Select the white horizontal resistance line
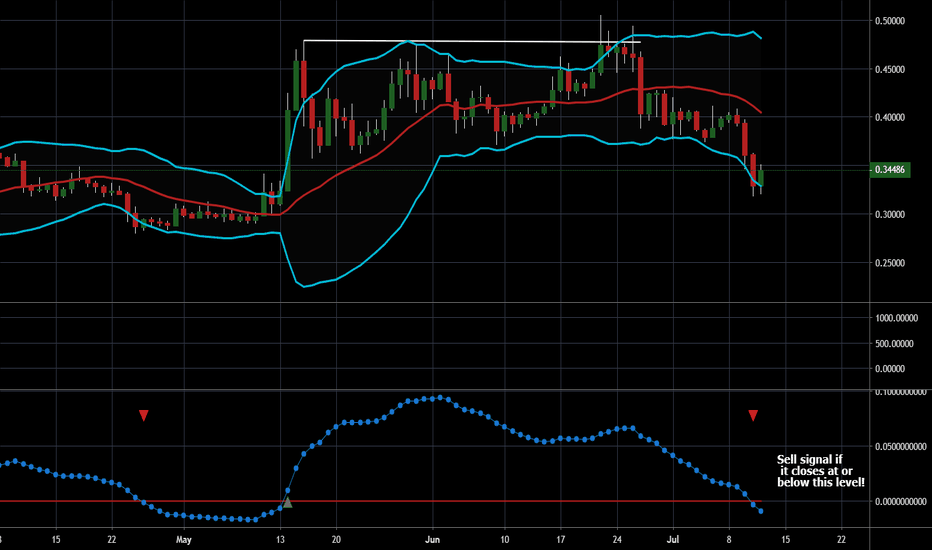This screenshot has width=932, height=550. click(x=472, y=41)
